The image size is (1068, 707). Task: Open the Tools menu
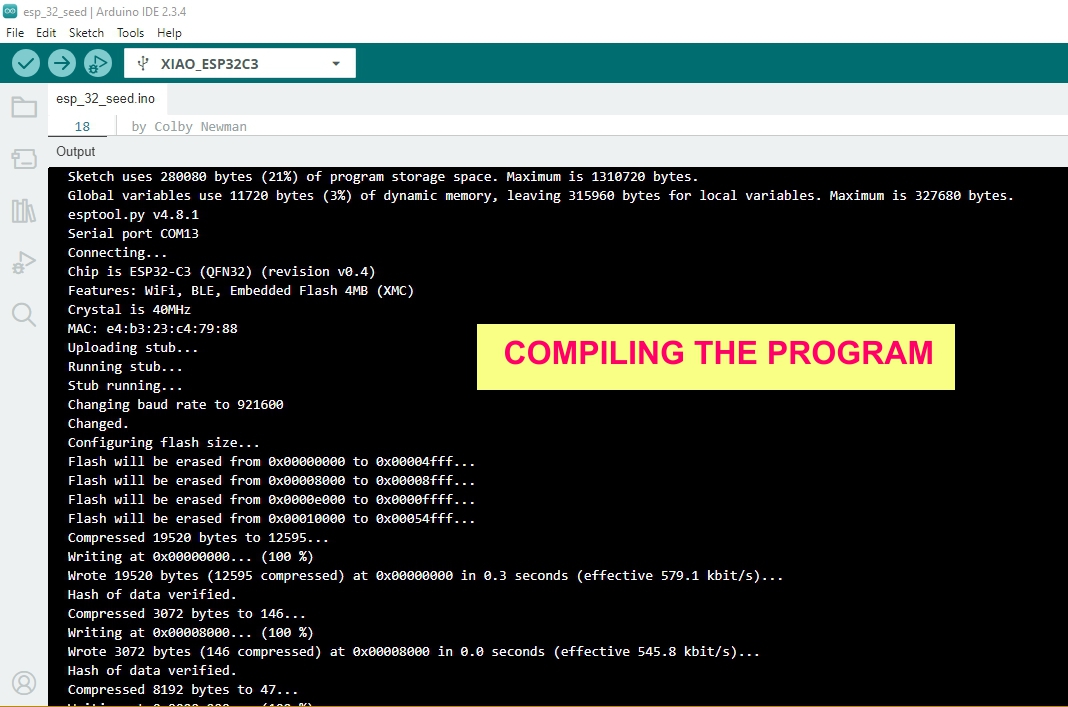(x=130, y=33)
